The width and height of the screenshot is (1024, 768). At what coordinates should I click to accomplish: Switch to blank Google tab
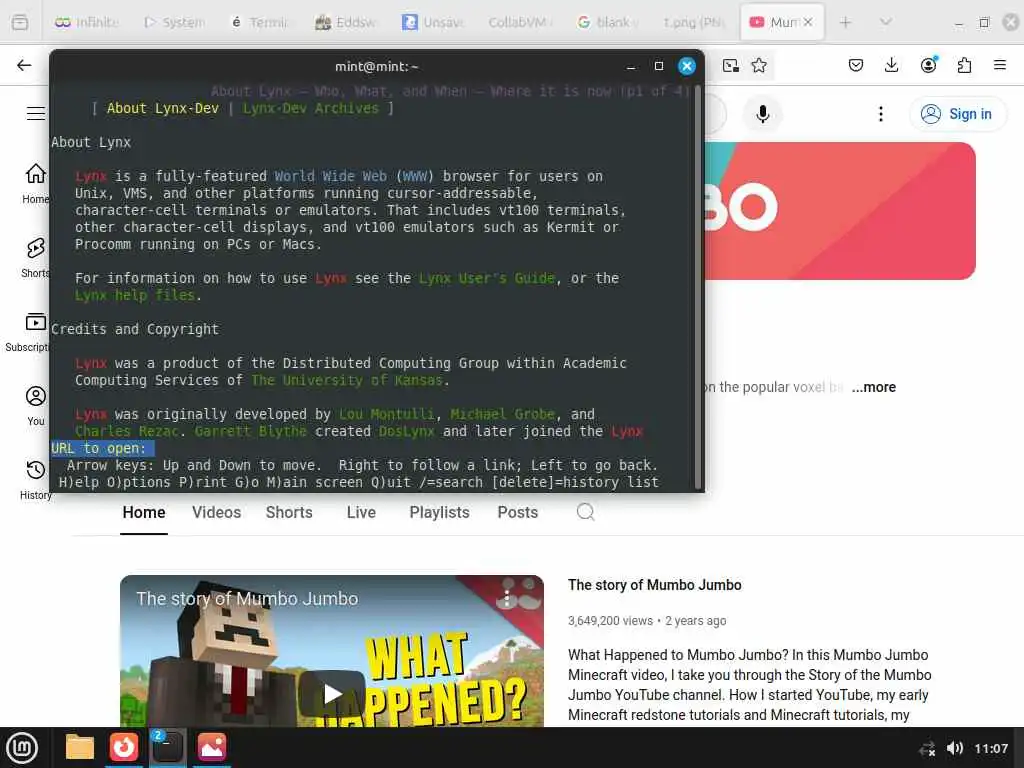pyautogui.click(x=607, y=22)
